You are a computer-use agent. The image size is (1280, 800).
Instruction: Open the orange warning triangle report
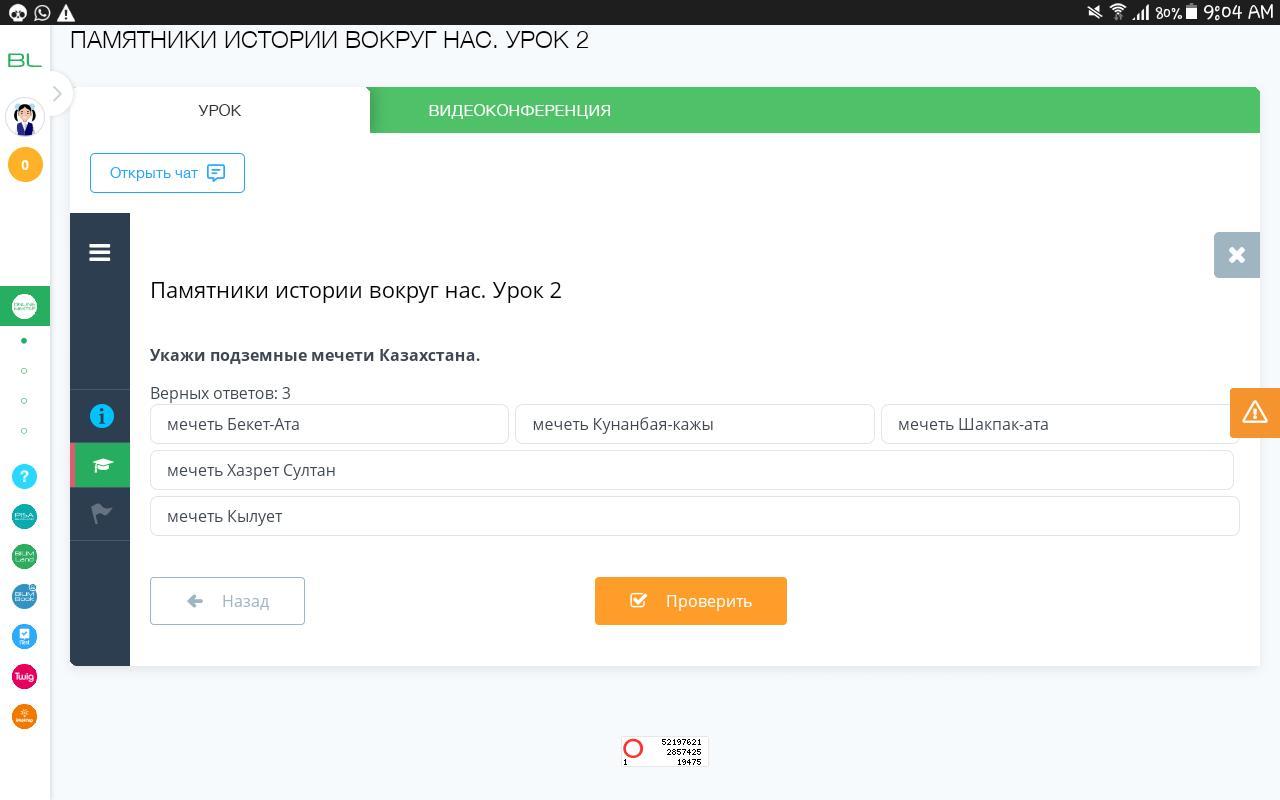[x=1254, y=412]
